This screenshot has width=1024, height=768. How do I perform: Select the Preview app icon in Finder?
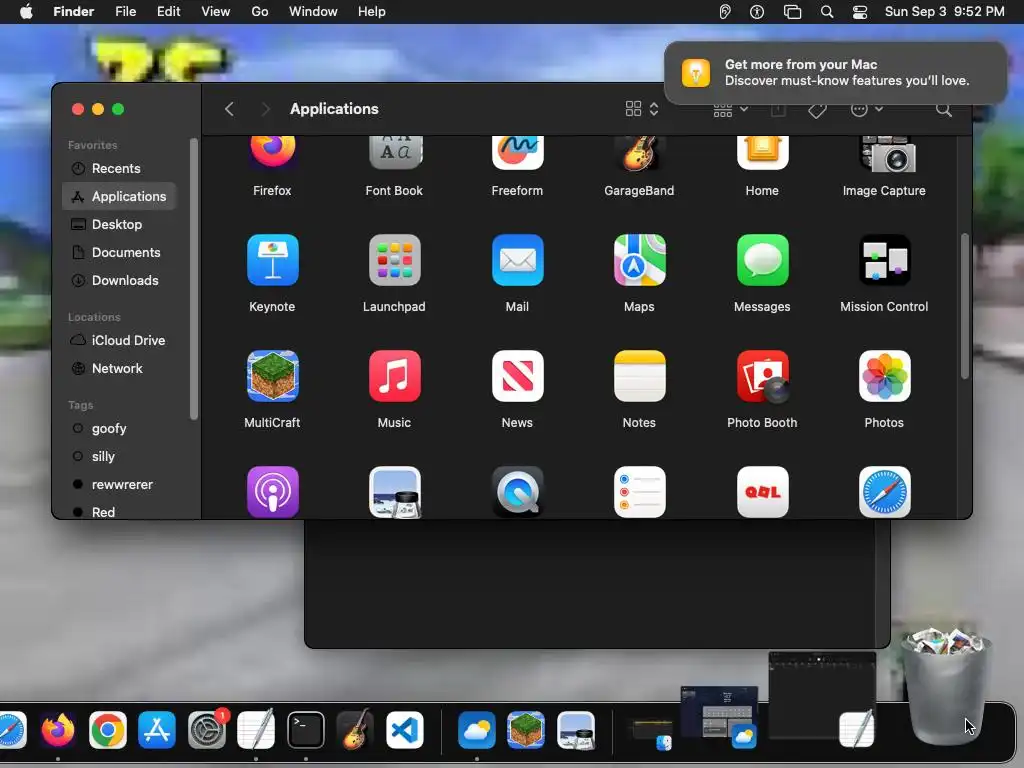pos(394,492)
